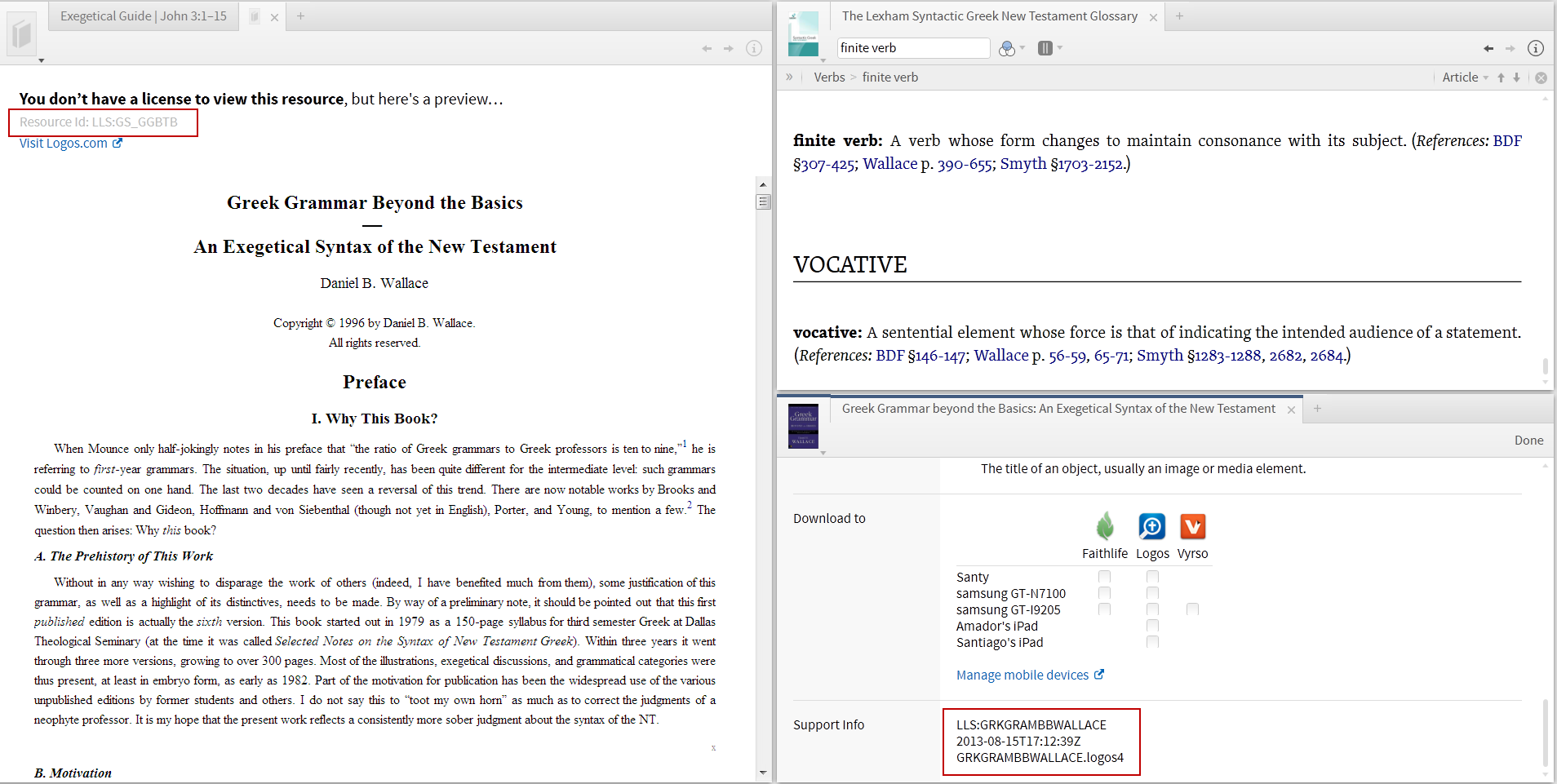This screenshot has height=784, width=1557.
Task: Open Smyth §1283-1288 vocative reference
Action: pos(1199,356)
